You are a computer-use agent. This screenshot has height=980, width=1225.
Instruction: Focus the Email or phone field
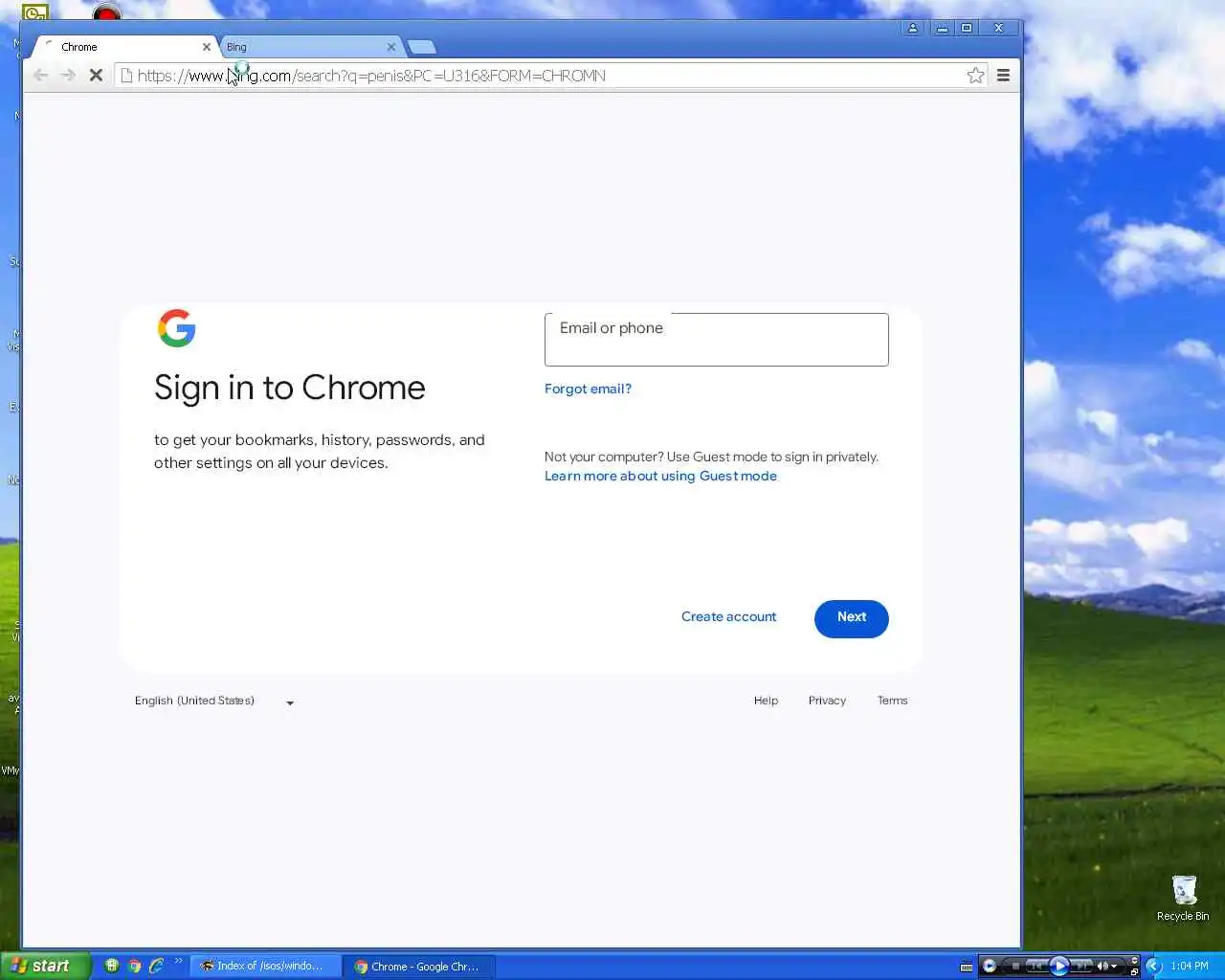(x=716, y=340)
